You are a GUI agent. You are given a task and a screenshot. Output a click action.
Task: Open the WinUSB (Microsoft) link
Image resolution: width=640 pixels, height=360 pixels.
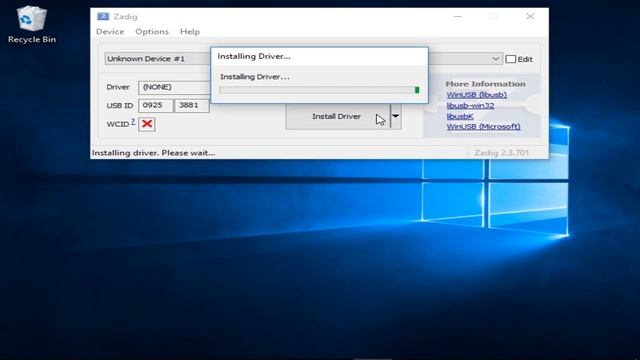tap(483, 127)
